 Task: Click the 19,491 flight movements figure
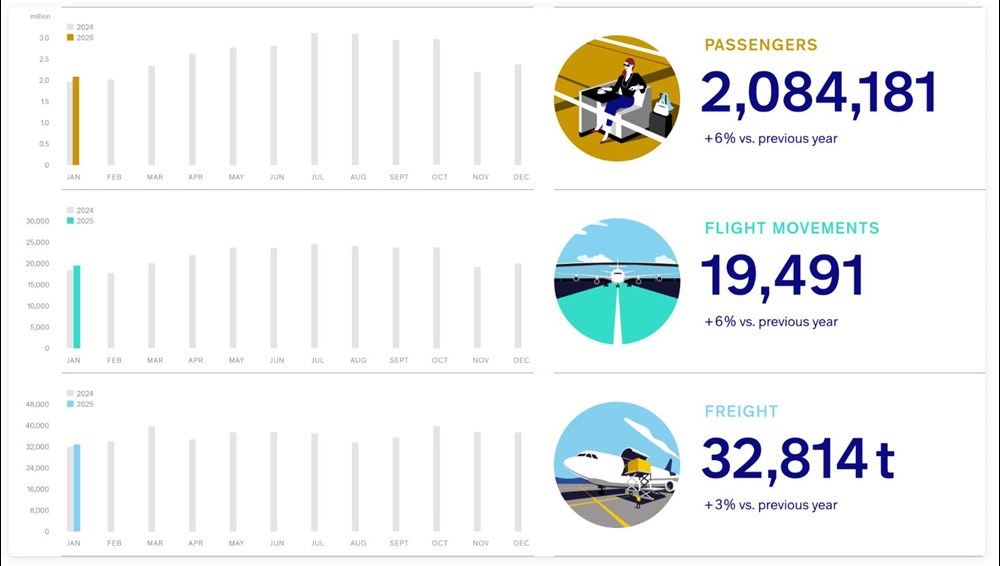coord(783,276)
